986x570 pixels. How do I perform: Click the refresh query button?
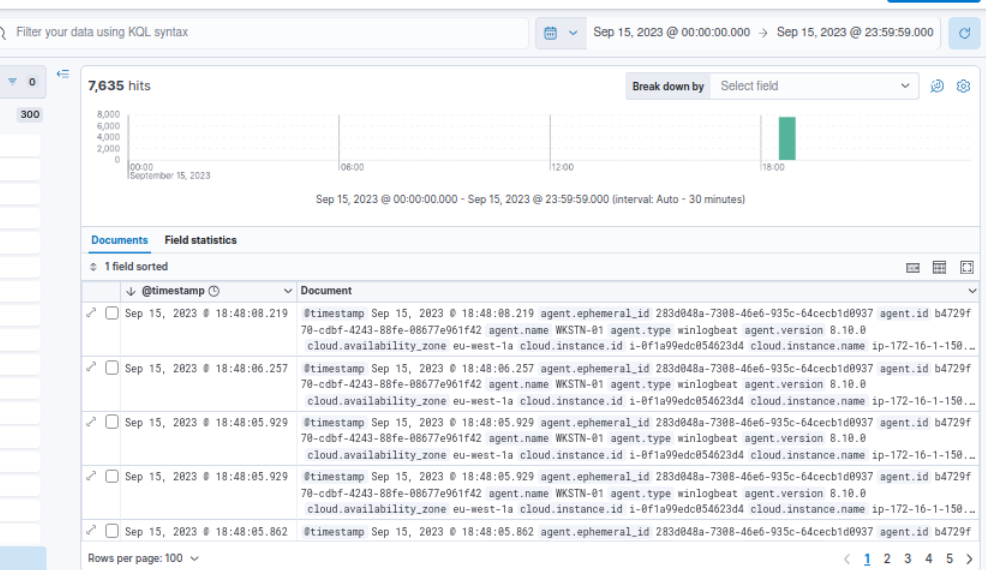pos(964,33)
